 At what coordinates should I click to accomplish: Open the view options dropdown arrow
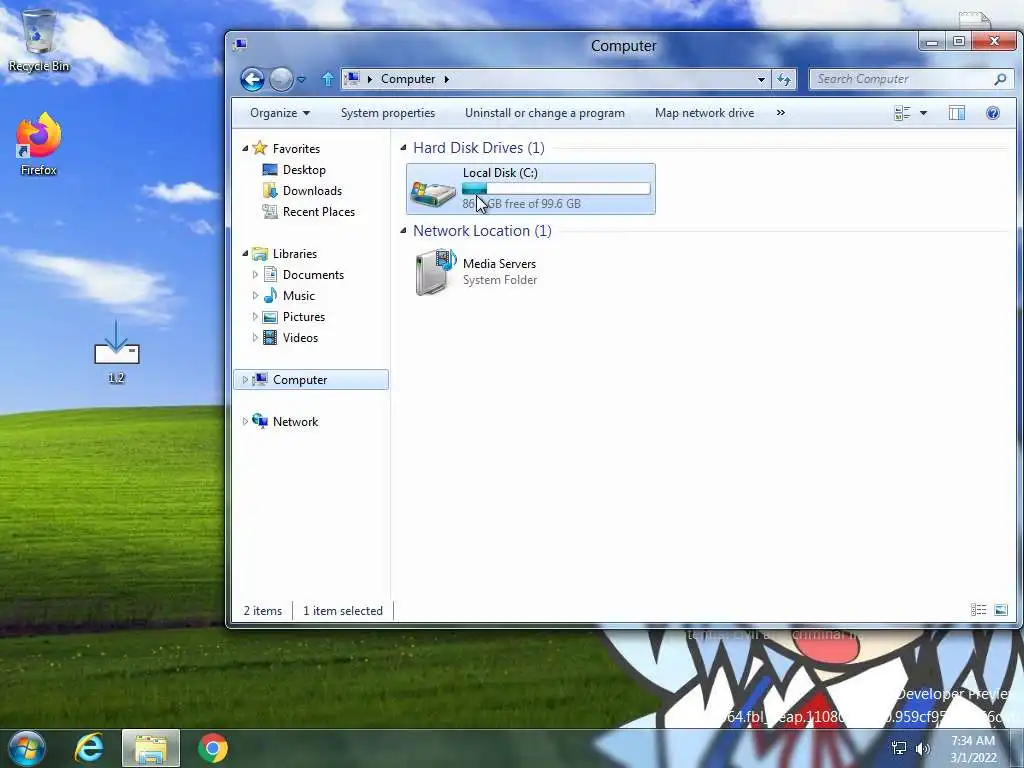(x=923, y=113)
